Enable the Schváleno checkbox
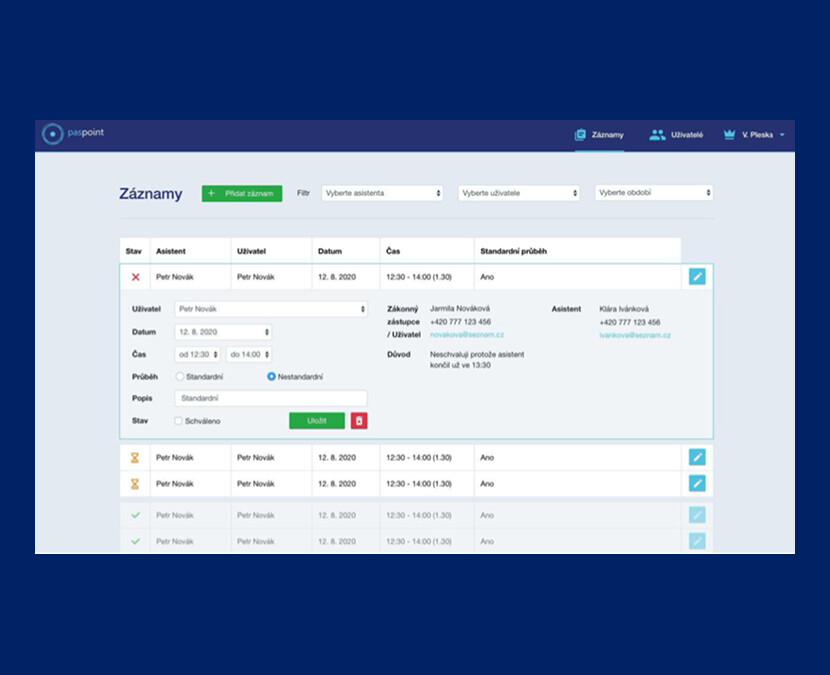 point(179,421)
